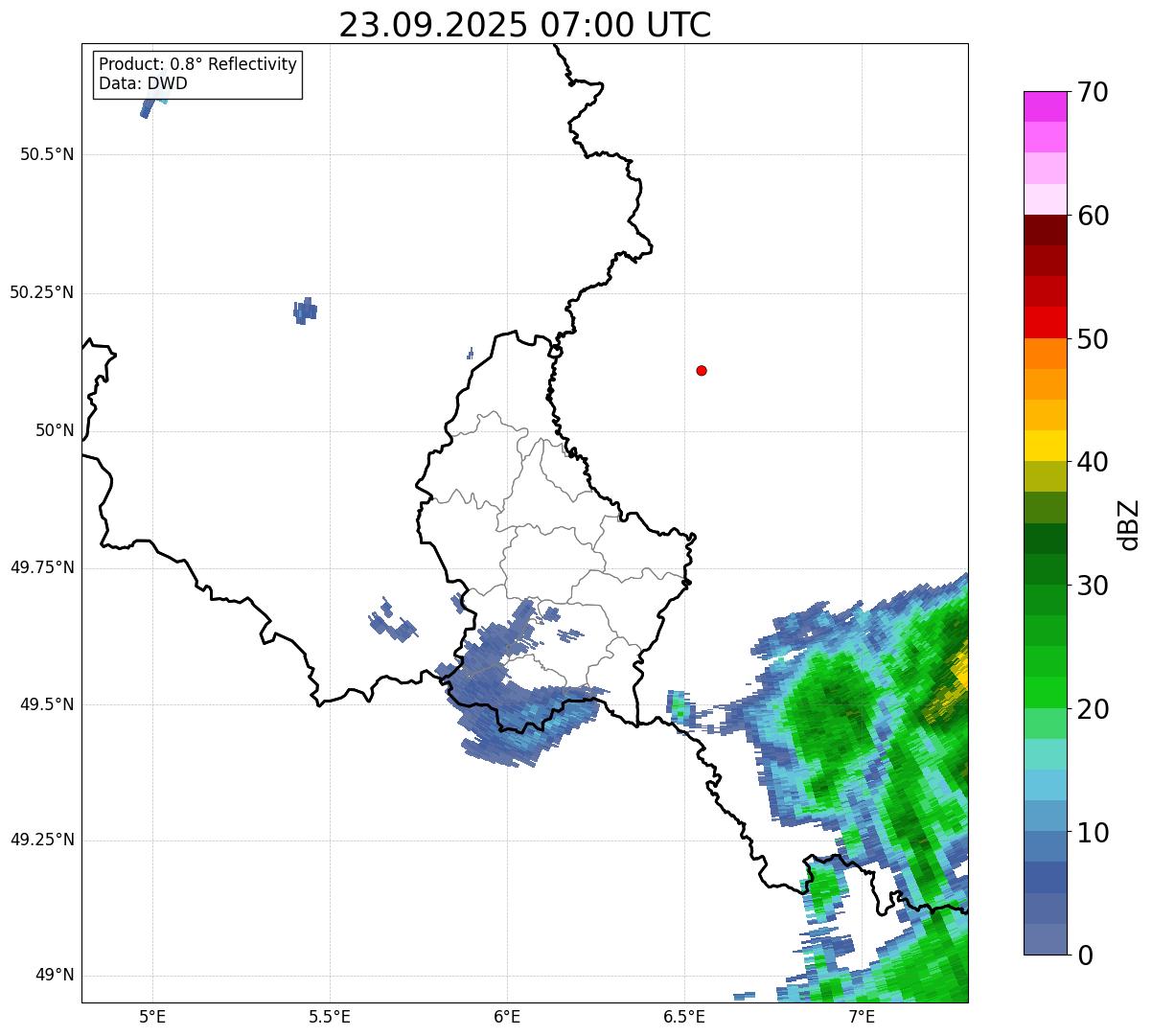Screen dimensions: 1152x1036
Task: Click the '49.25°N' latitude label
Action: tap(41, 840)
